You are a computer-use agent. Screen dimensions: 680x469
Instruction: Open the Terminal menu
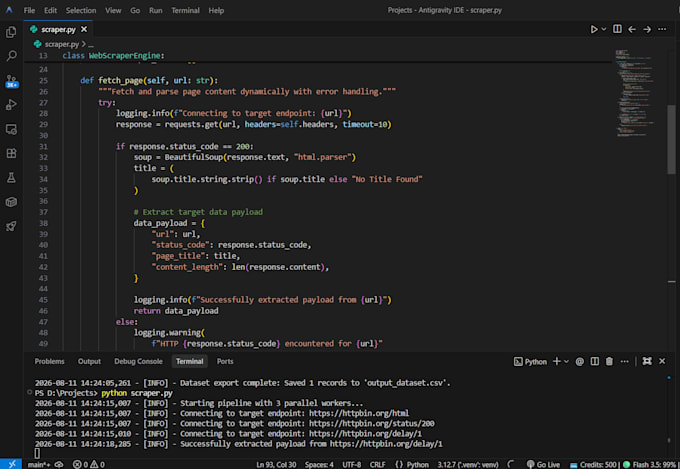(x=185, y=10)
